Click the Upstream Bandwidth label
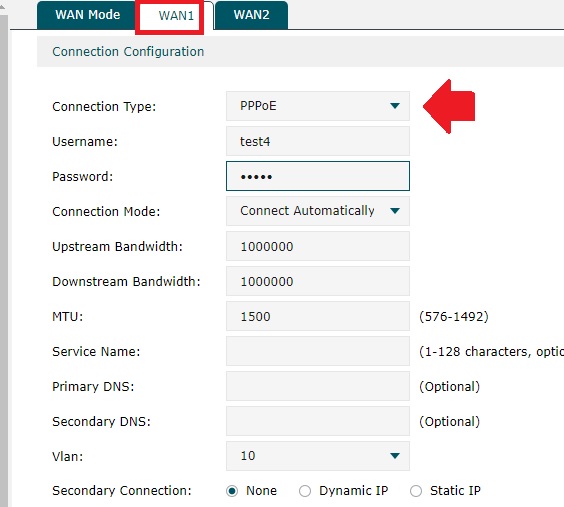 (x=118, y=247)
